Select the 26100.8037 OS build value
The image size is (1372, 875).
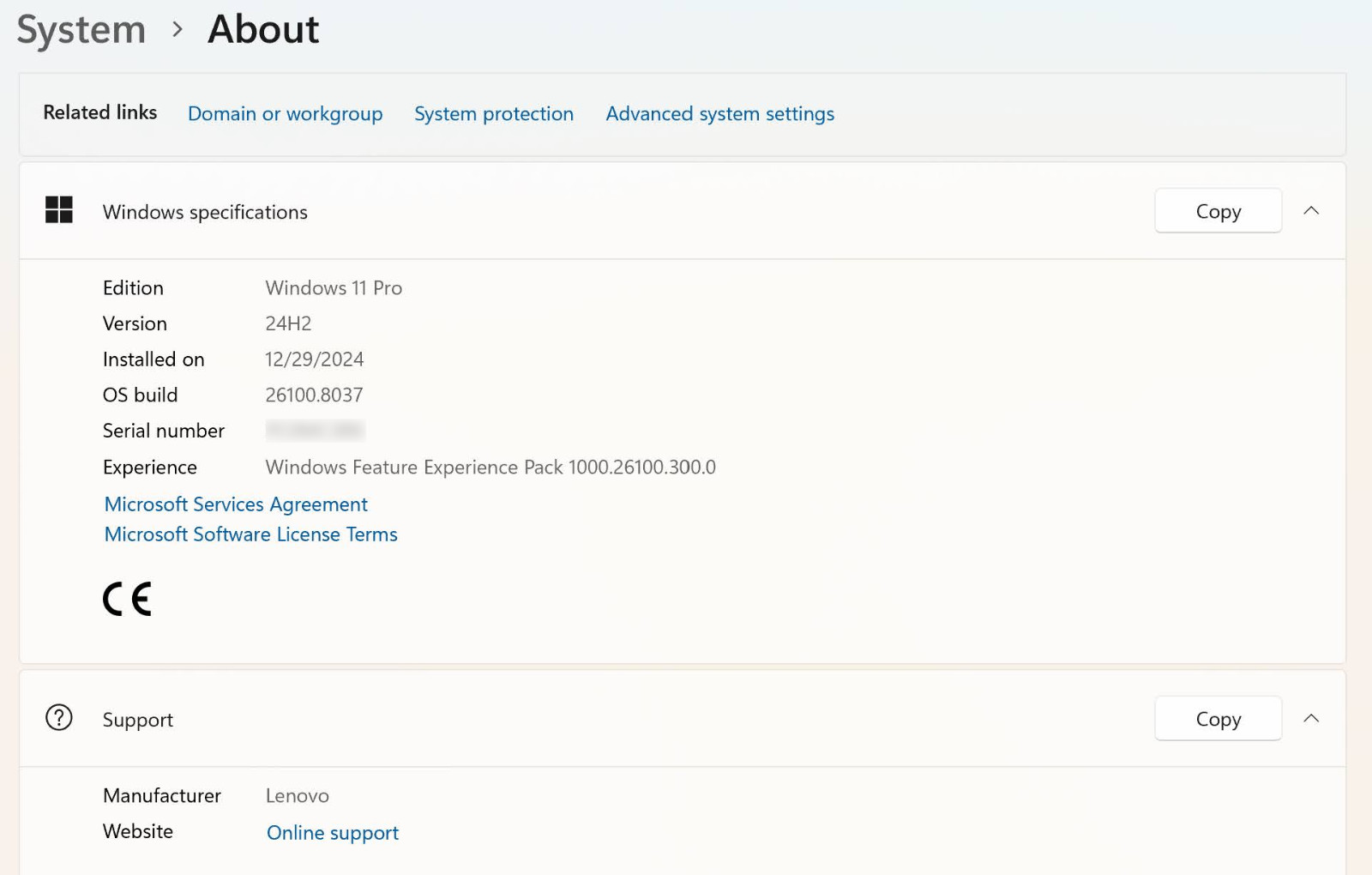pos(314,395)
